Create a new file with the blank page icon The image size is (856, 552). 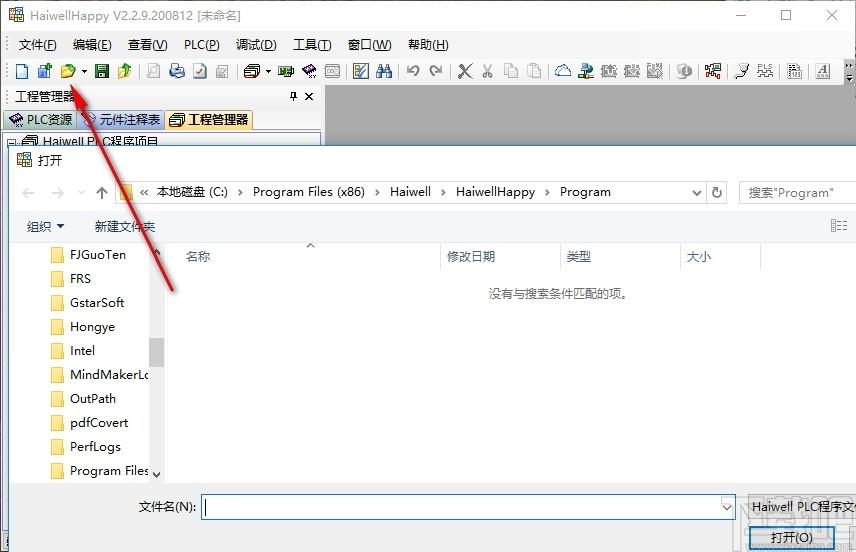(x=22, y=71)
